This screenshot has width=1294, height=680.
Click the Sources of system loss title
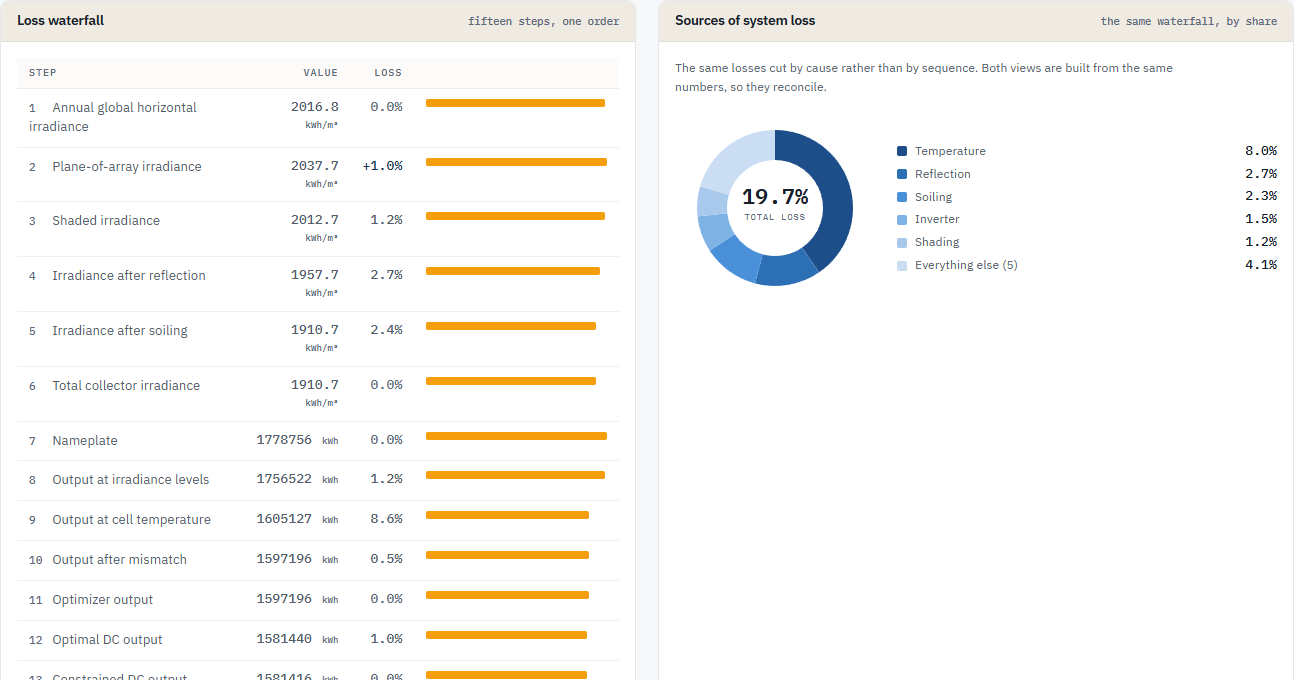745,20
